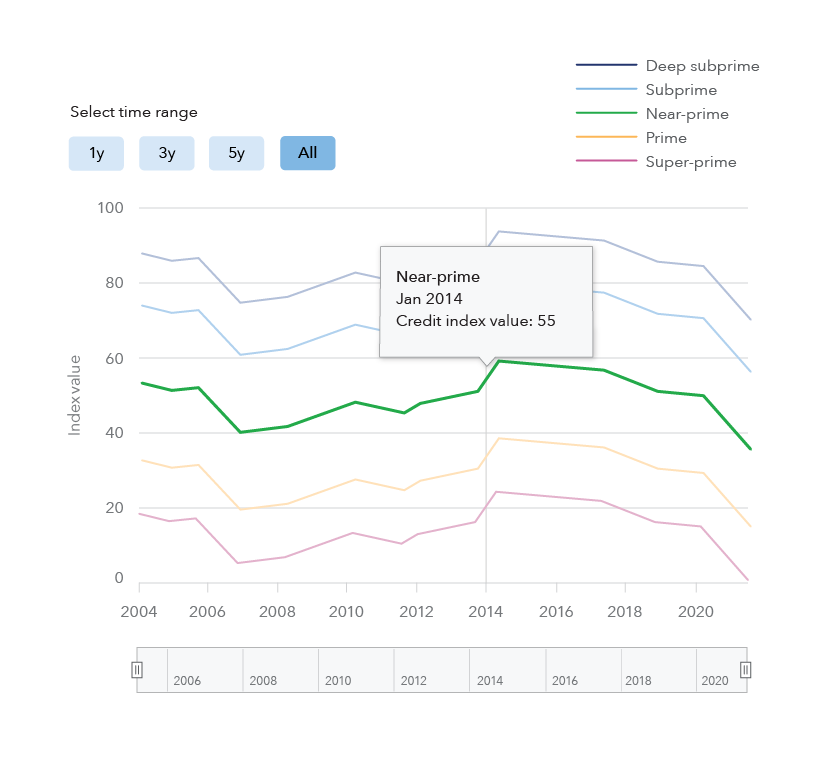Click the Deep subprime legend line swatch

[x=606, y=65]
